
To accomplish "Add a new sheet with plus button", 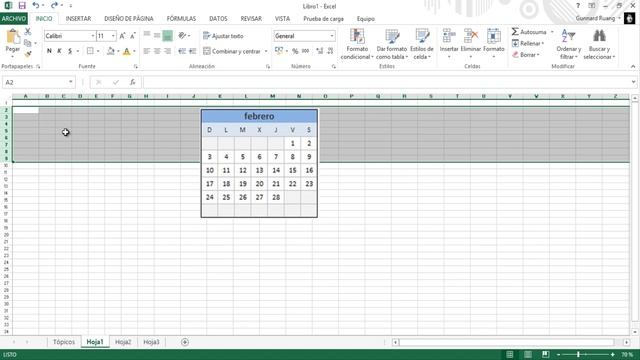I will pos(185,342).
